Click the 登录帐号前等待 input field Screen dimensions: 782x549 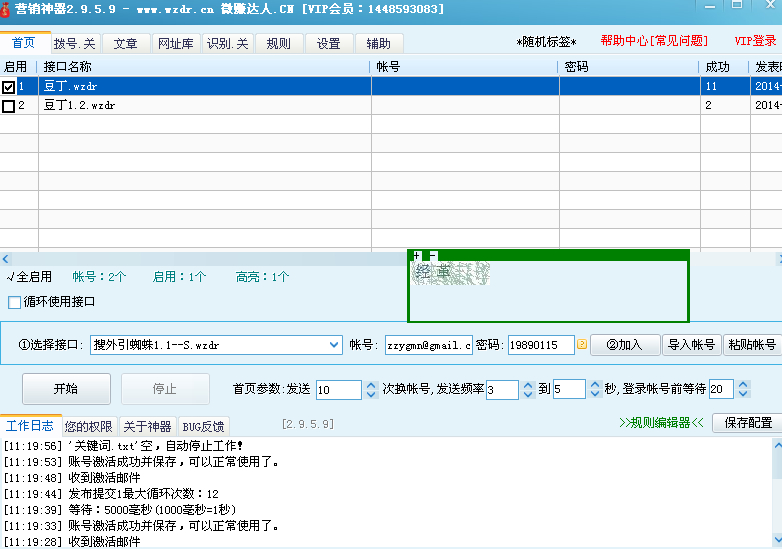[721, 389]
